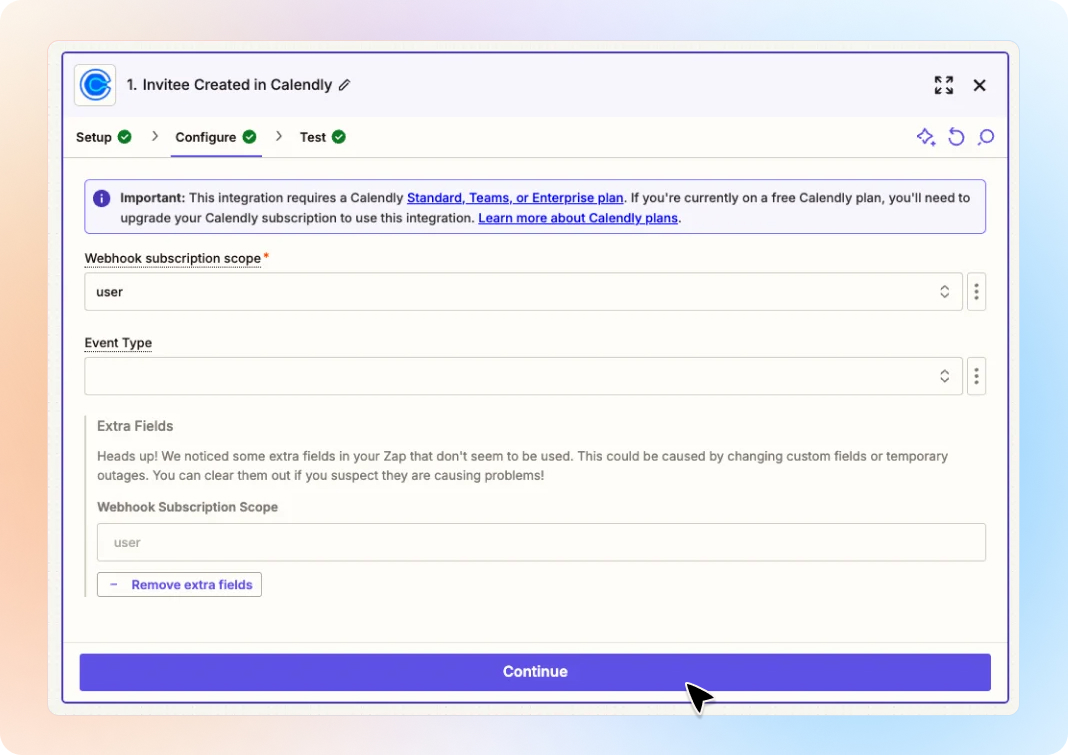The image size is (1068, 755).
Task: Open the Event Type dropdown
Action: [523, 376]
